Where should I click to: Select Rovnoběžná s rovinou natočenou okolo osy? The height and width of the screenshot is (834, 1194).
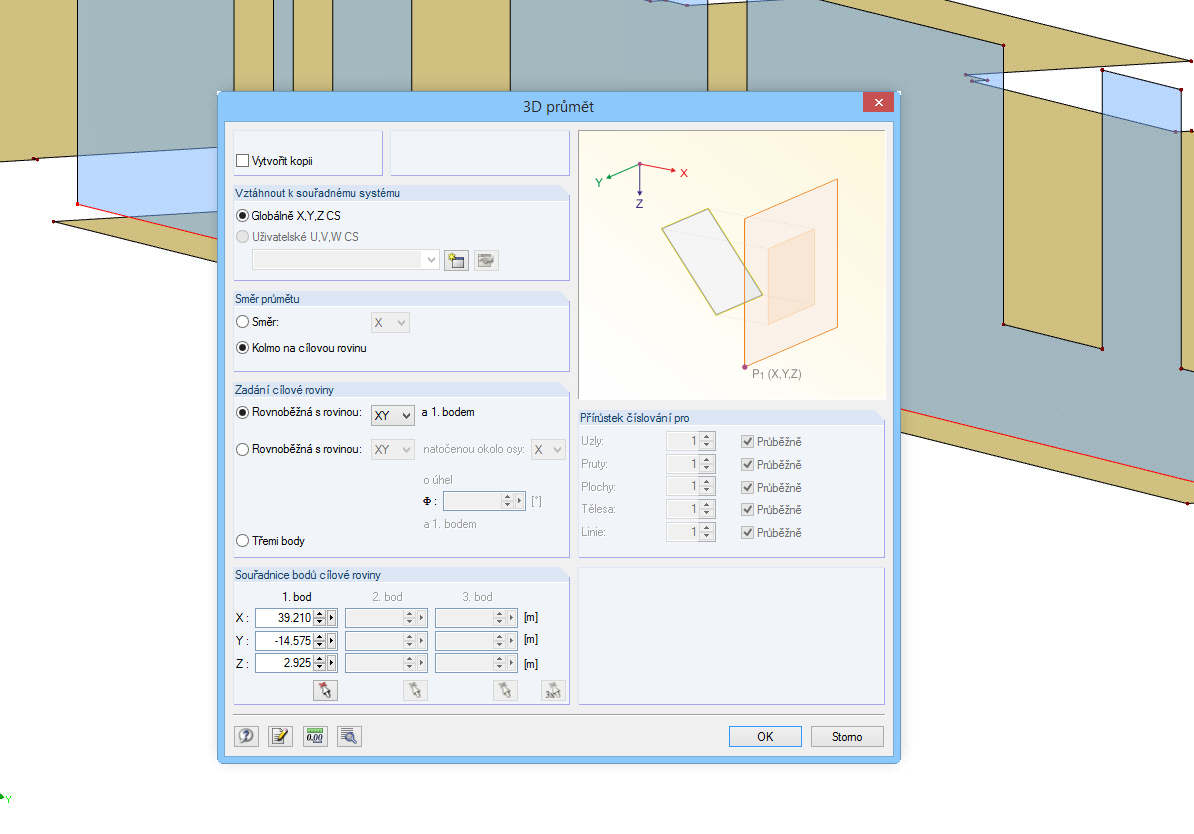point(242,449)
